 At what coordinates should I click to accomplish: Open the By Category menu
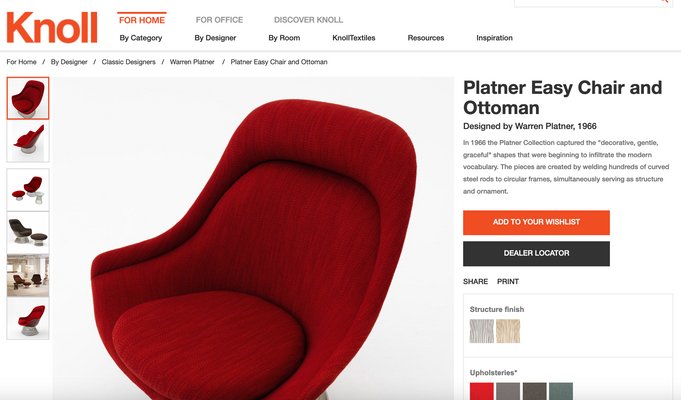click(x=141, y=38)
